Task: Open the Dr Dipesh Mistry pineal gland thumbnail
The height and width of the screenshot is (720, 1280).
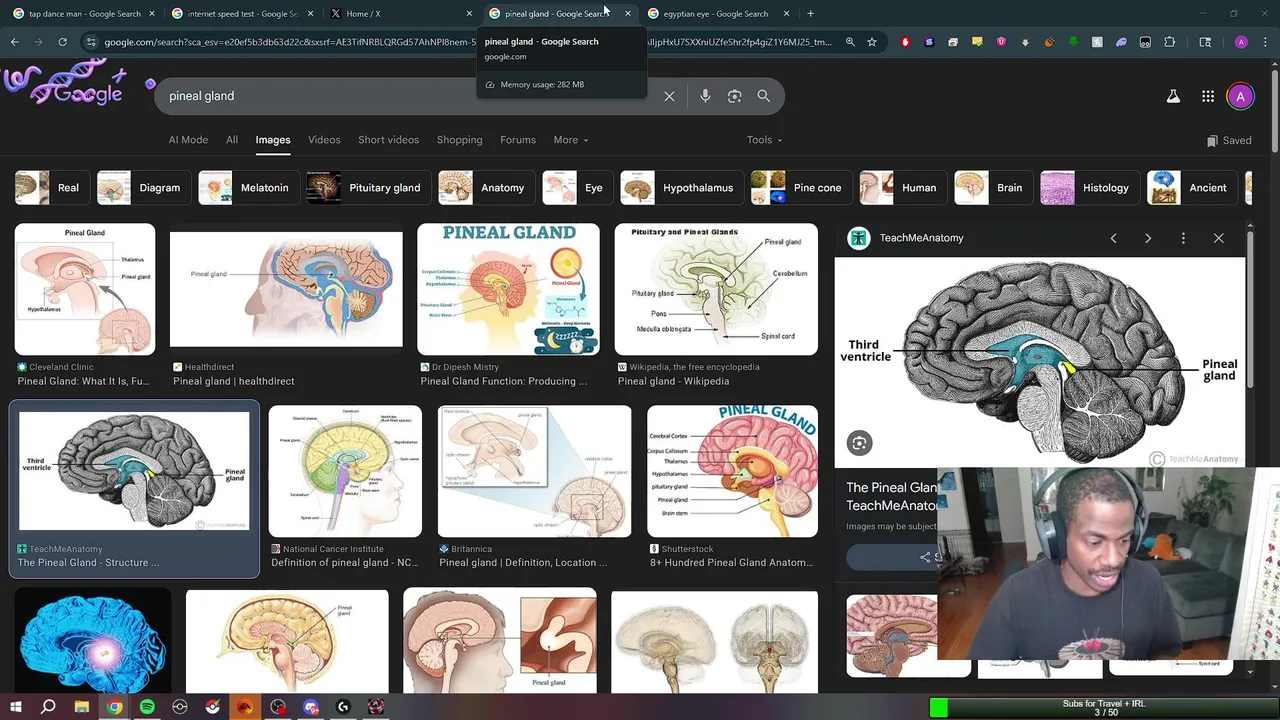Action: 508,290
